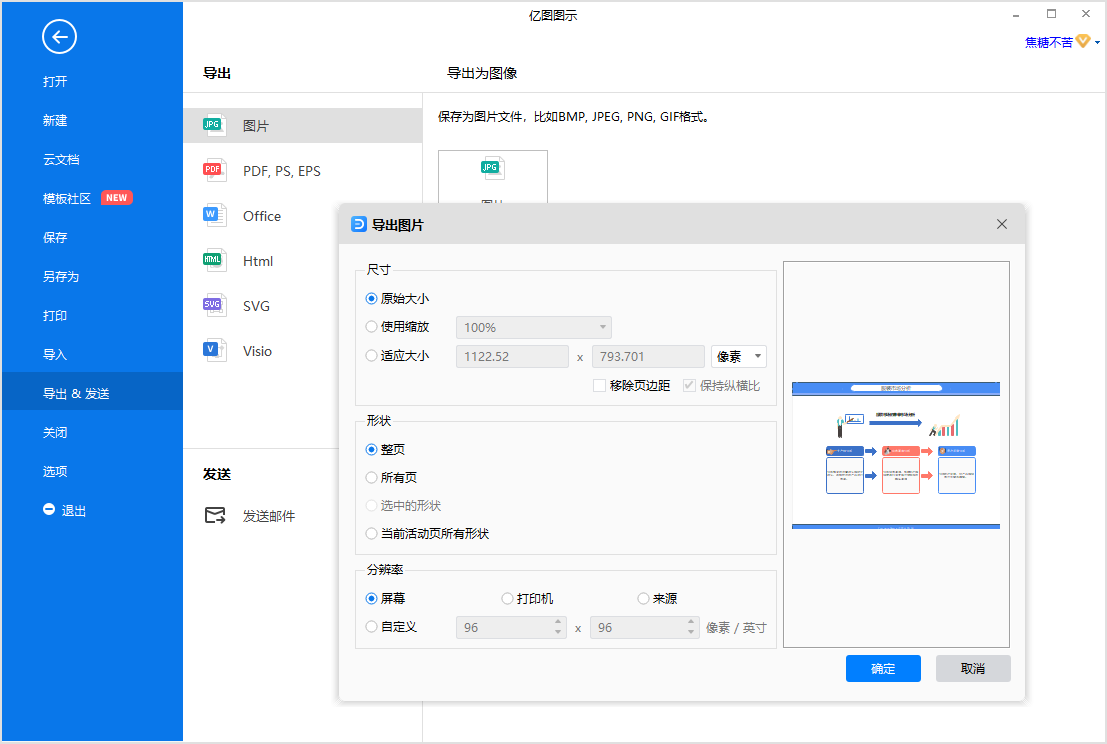Click the 退出 text in the sidebar
The image size is (1107, 744).
[x=74, y=510]
